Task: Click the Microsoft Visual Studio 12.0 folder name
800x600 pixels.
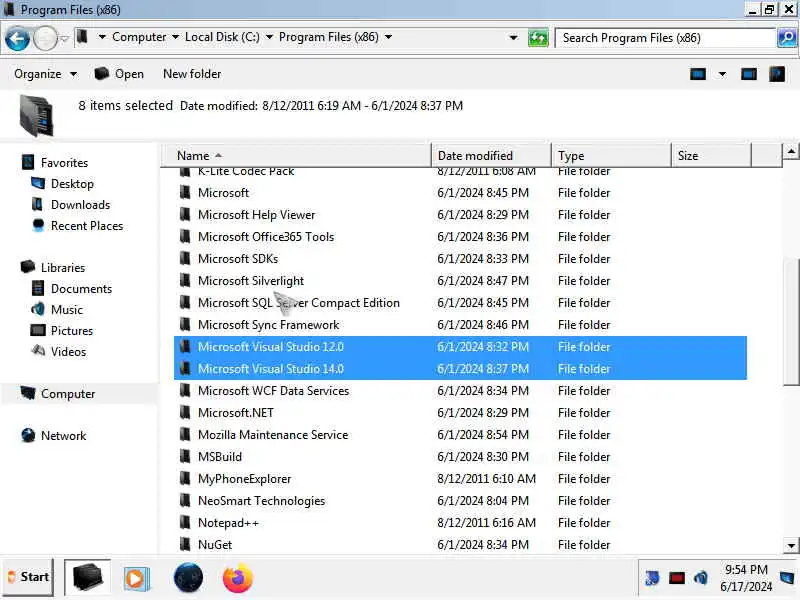Action: [x=270, y=347]
